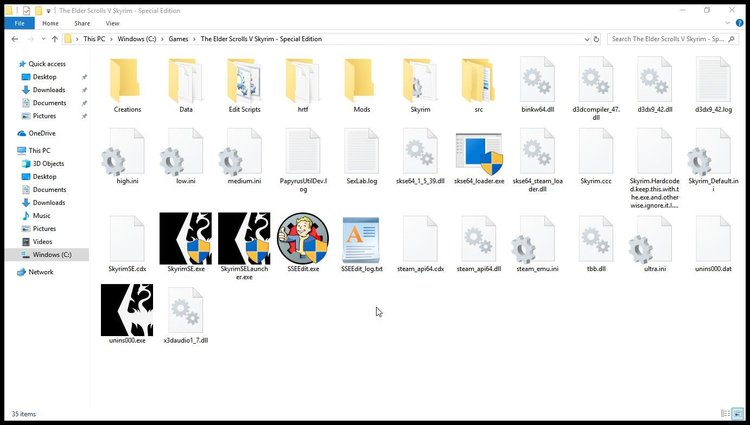
Task: Open Documents under Quick access
Action: tap(49, 103)
